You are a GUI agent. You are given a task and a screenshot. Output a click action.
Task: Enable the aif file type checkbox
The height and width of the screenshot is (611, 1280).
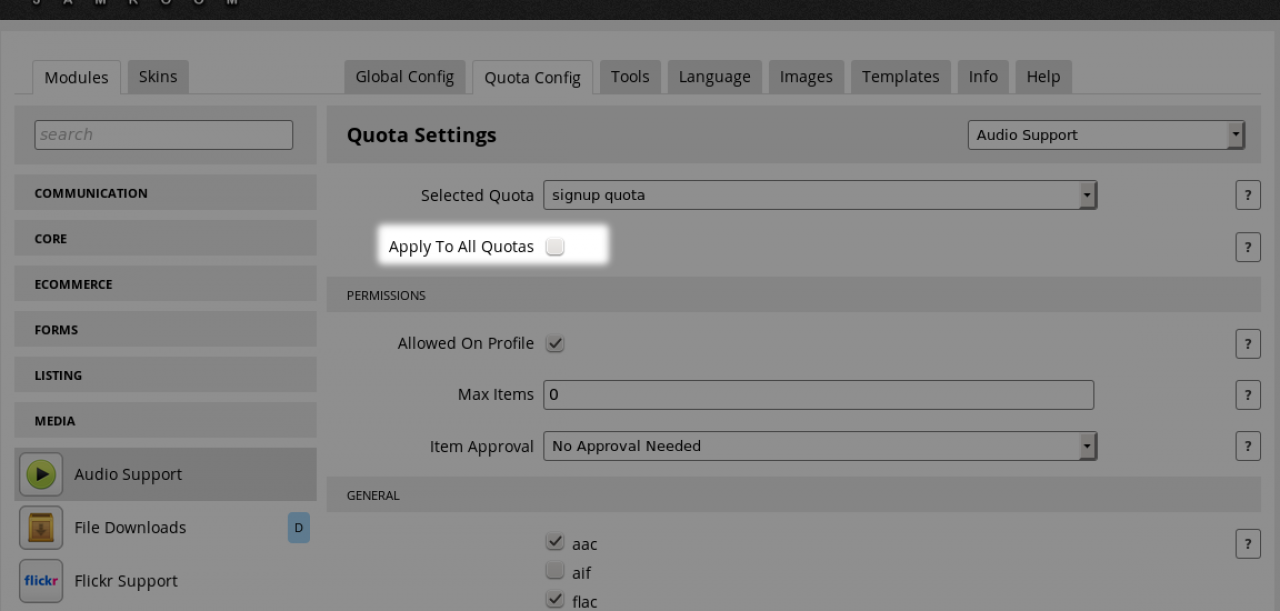tap(555, 572)
